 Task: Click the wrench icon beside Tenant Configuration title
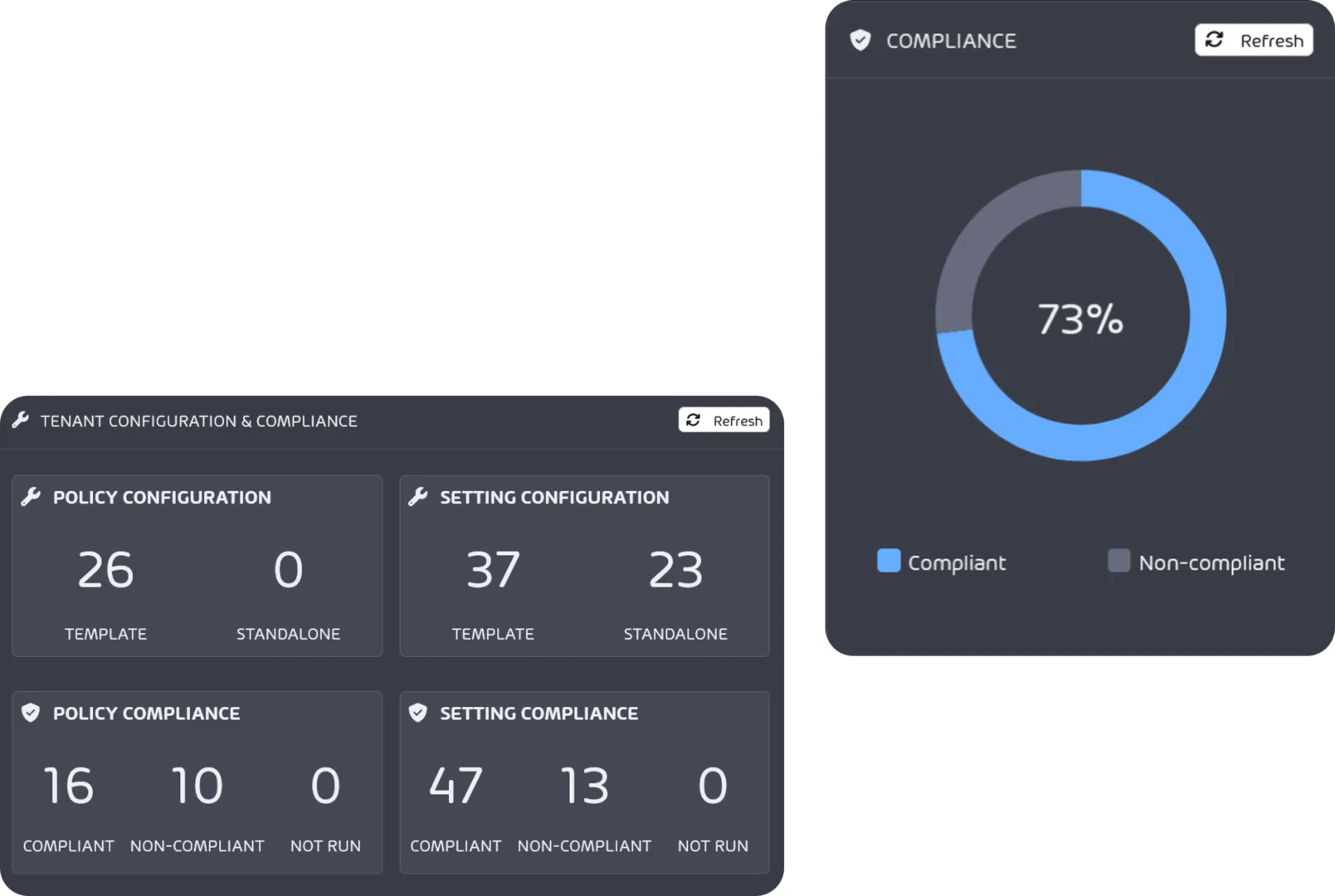21,421
